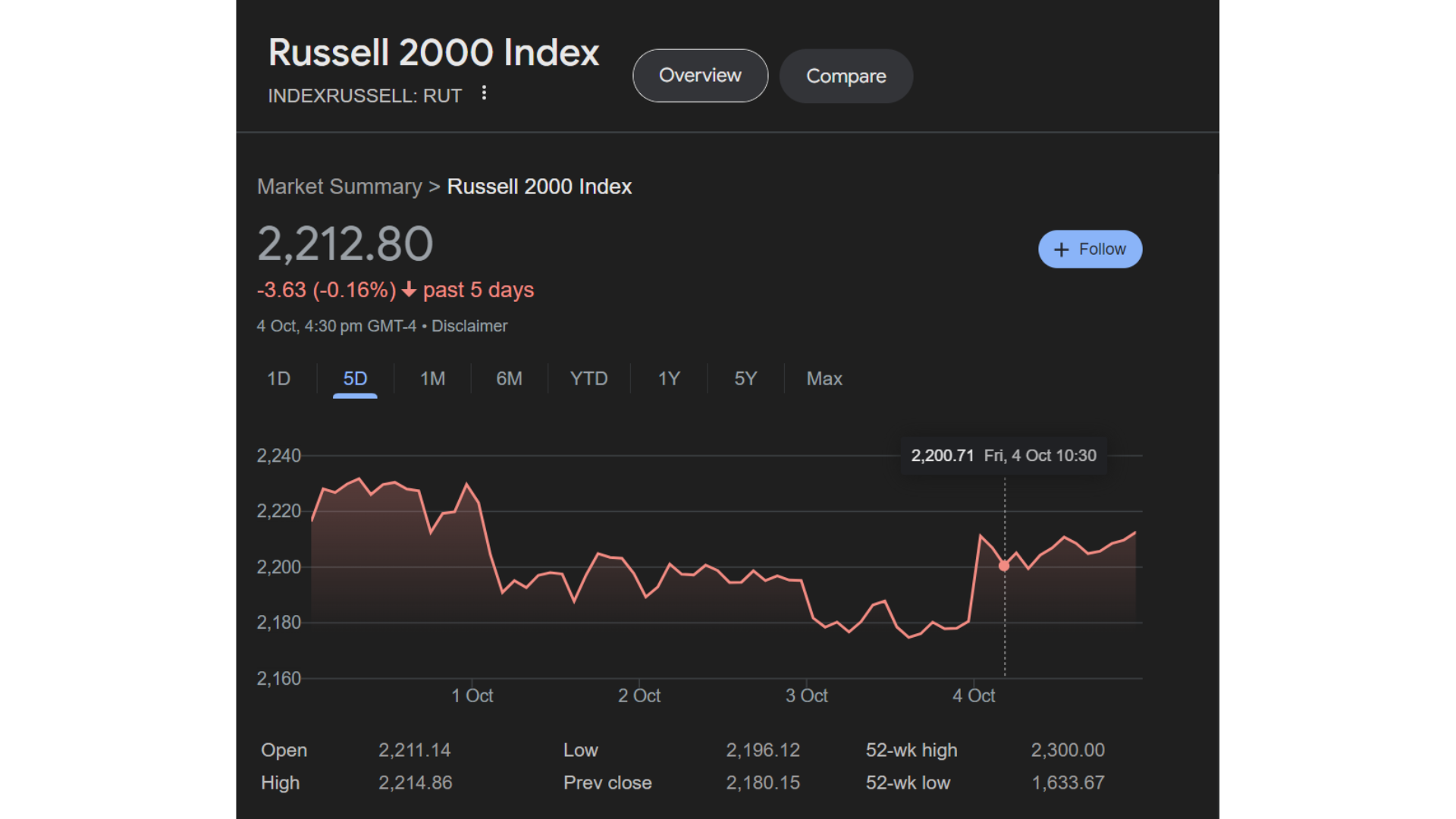Click the plus icon in Follow button
This screenshot has height=819, width=1456.
[1061, 249]
